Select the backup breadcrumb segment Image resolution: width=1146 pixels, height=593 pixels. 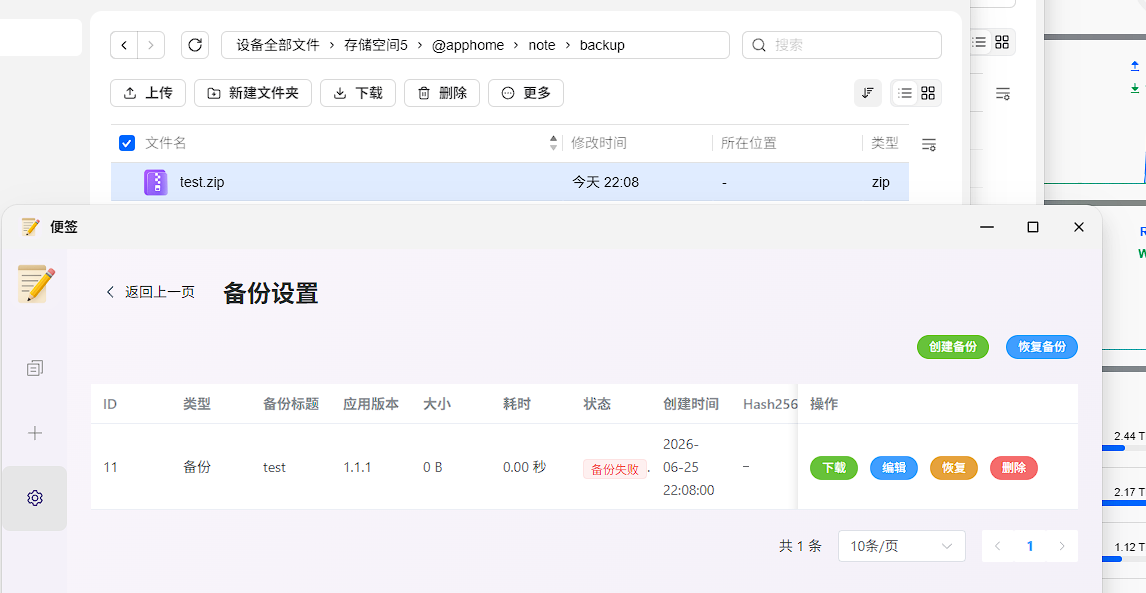pos(602,45)
